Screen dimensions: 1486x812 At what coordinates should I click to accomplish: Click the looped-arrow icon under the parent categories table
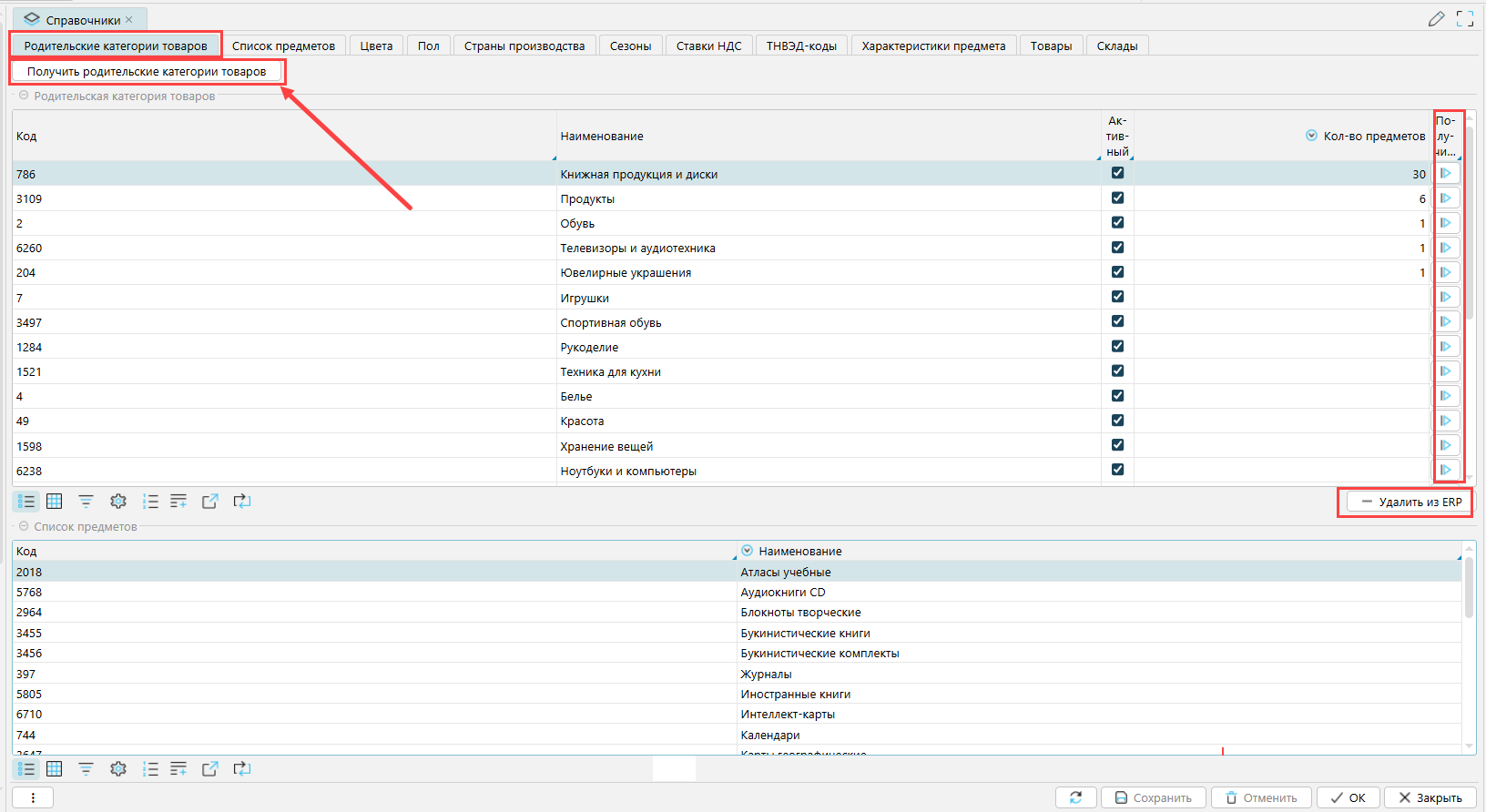[x=242, y=502]
